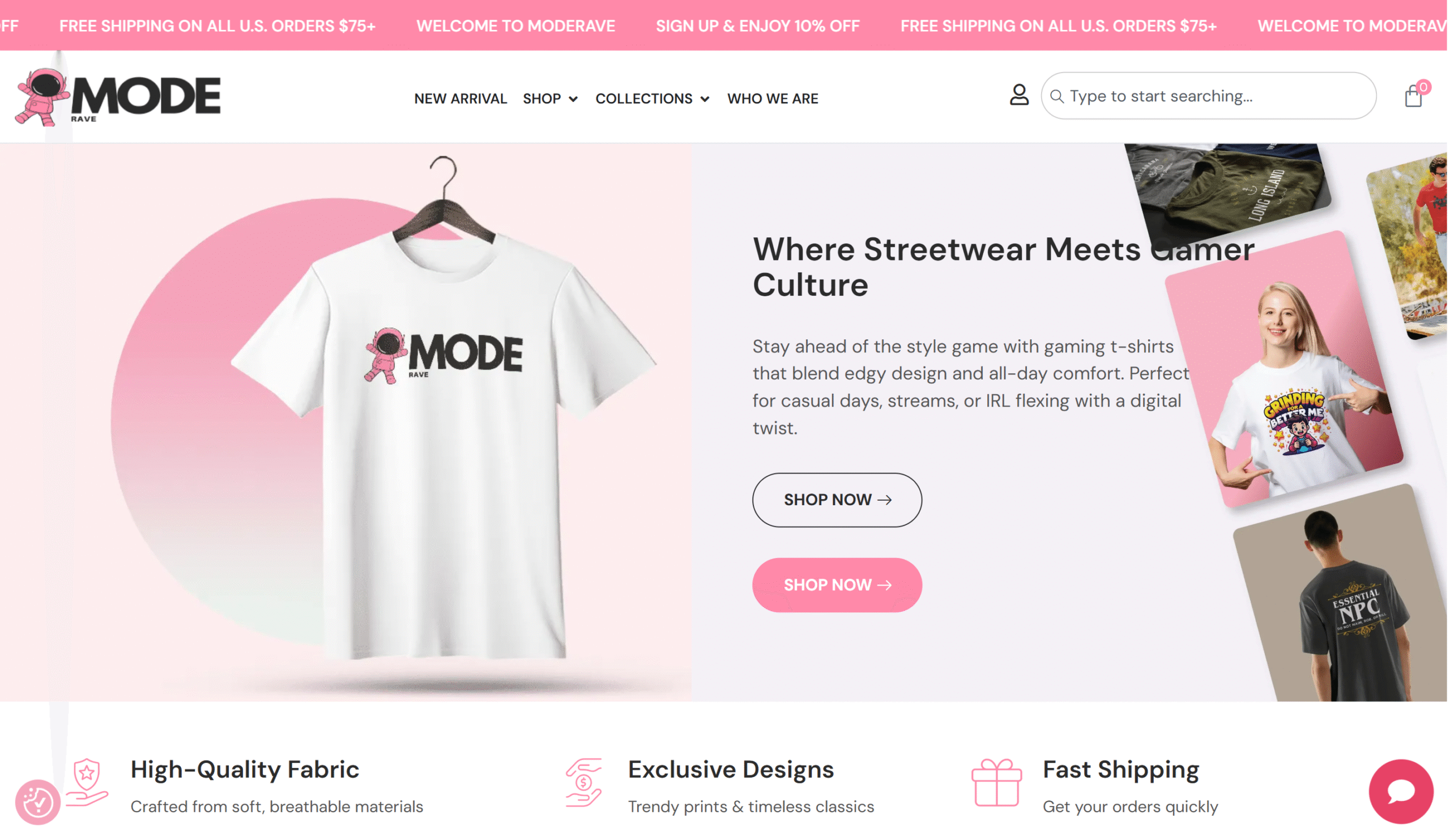Select the Grinding For A Better Me thumbnail

click(x=1284, y=370)
